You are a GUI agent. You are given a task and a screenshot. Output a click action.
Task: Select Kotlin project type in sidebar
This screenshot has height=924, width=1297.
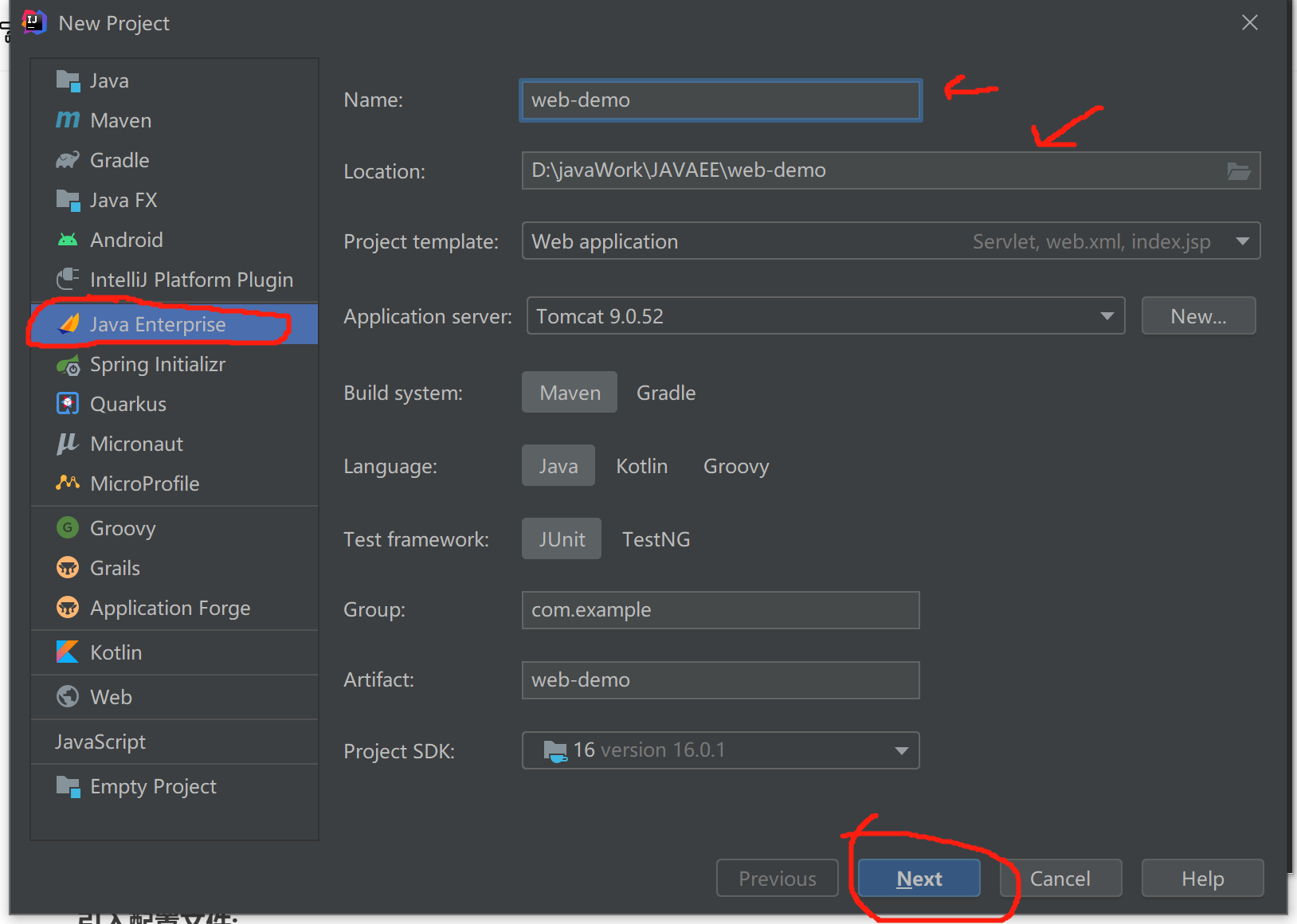tap(174, 652)
